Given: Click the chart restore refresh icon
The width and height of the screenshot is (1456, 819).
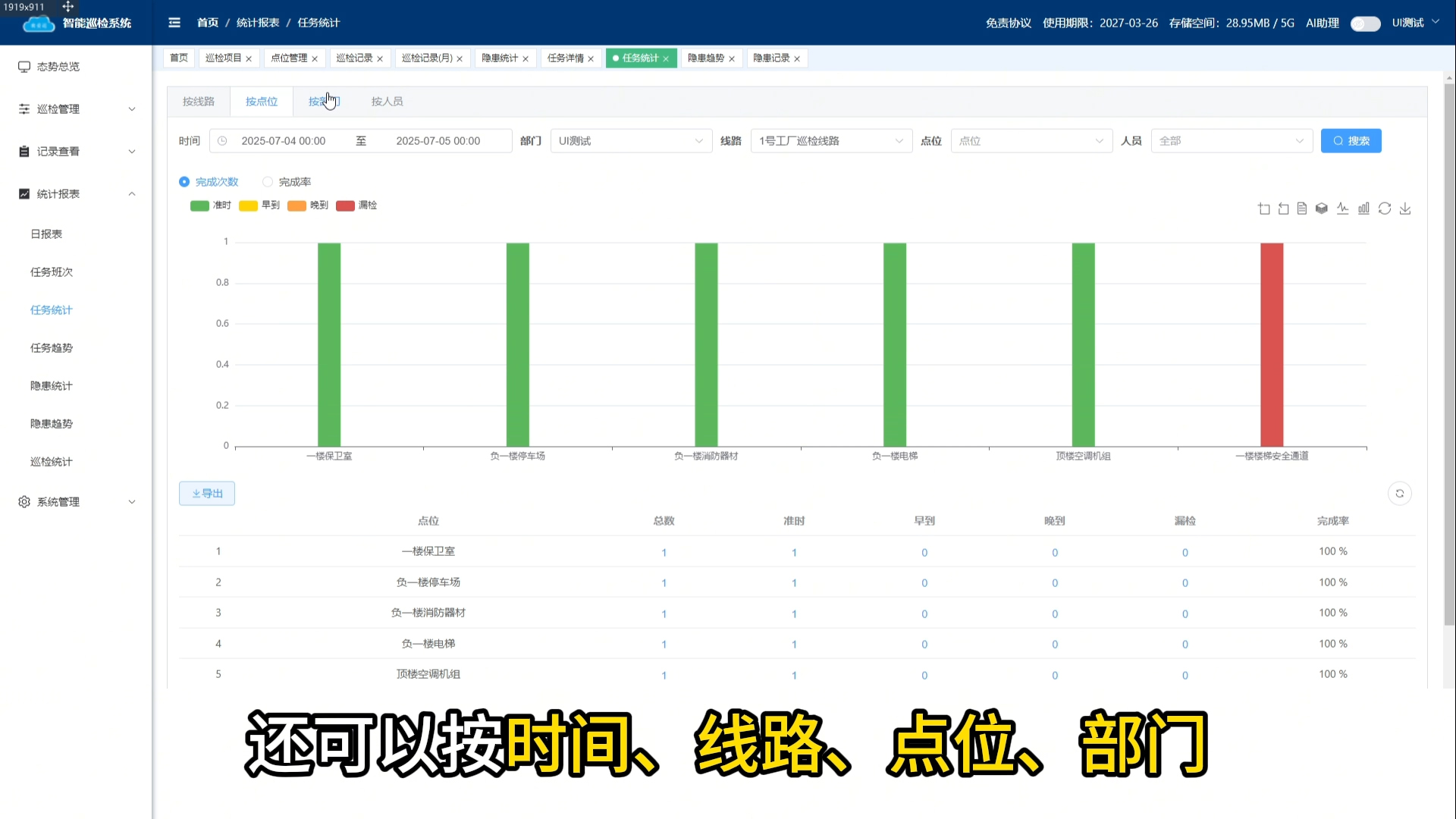Looking at the screenshot, I should click(x=1385, y=209).
